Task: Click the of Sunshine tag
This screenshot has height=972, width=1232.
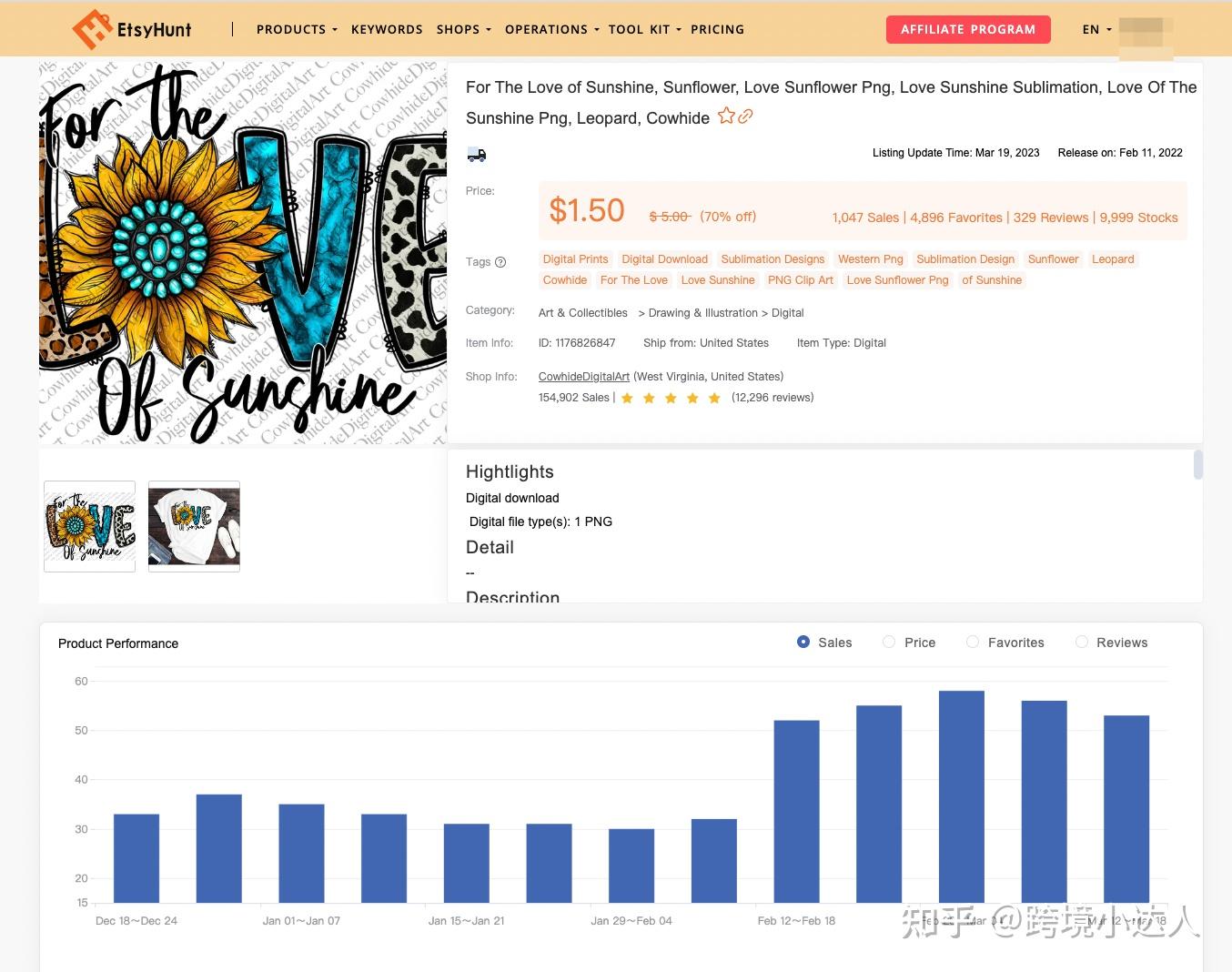Action: pos(992,280)
